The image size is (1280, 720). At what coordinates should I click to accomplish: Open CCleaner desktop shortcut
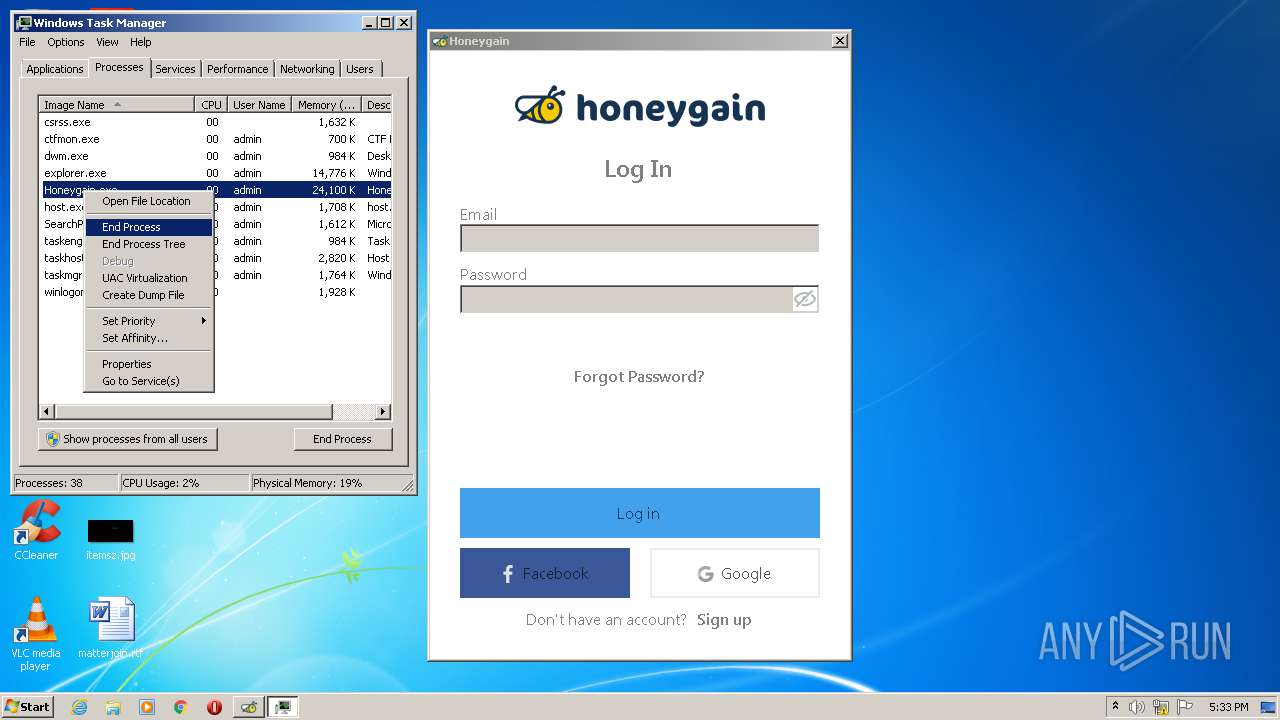pos(36,531)
